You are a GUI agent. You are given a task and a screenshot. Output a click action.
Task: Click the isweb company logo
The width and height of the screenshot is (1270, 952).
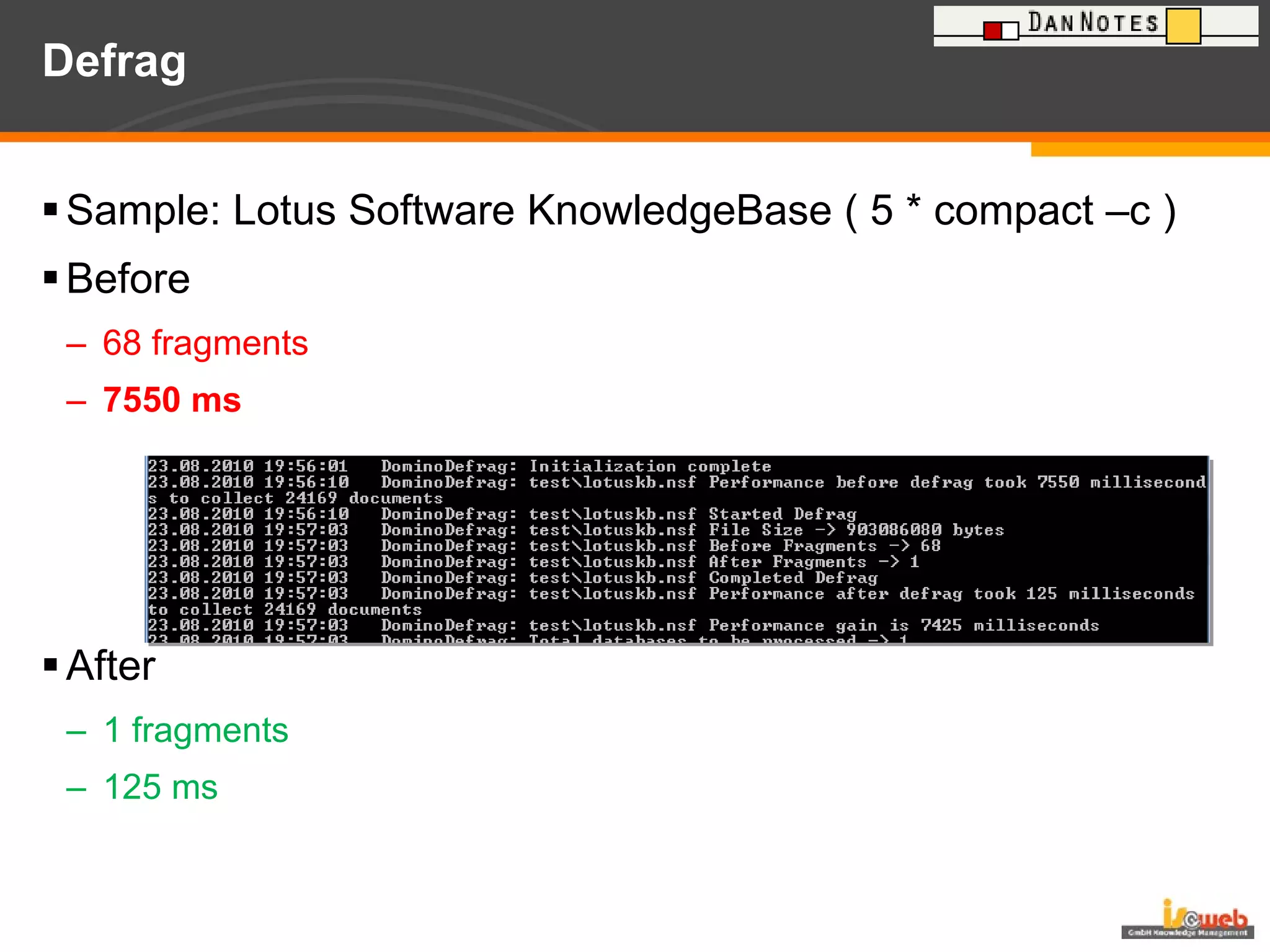coord(1188,919)
